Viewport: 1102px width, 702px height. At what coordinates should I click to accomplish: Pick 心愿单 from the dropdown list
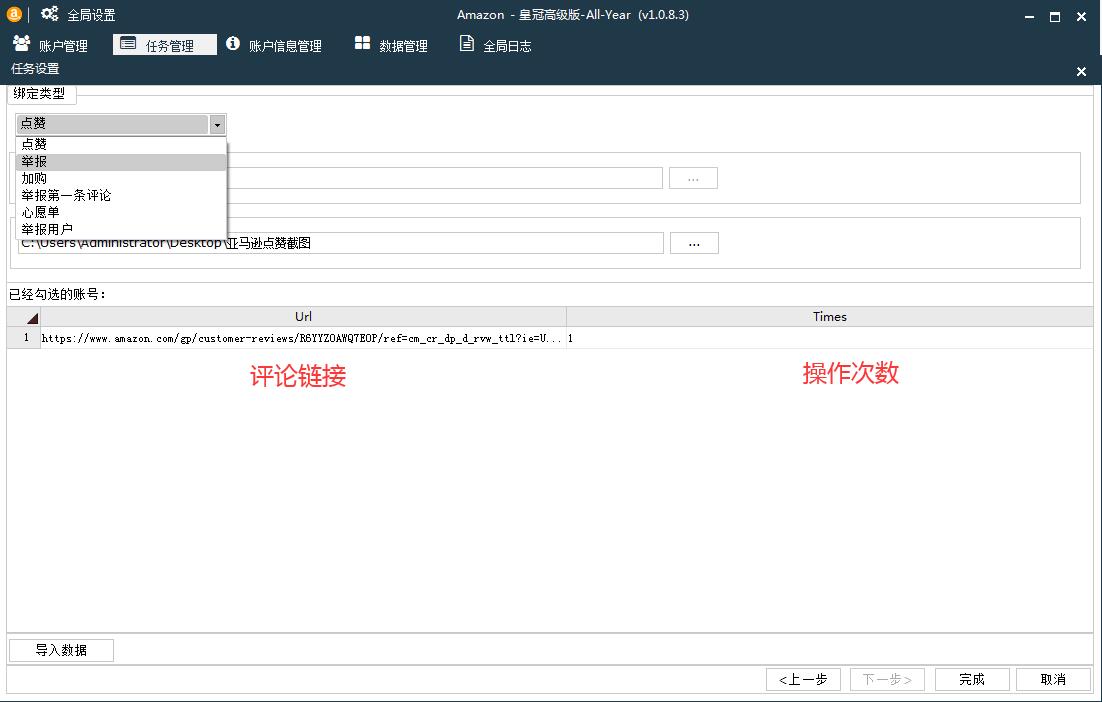[121, 212]
